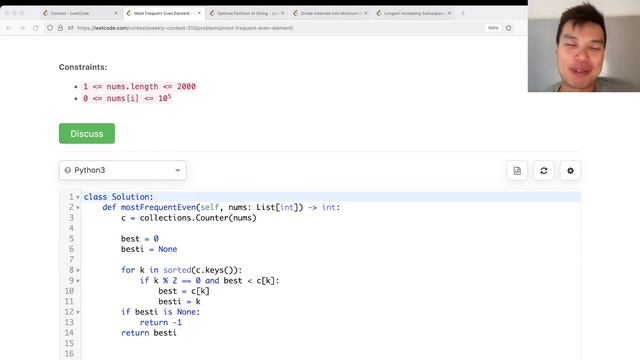The image size is (640, 360).
Task: Click the 'best = c[k]' code line
Action: point(184,291)
